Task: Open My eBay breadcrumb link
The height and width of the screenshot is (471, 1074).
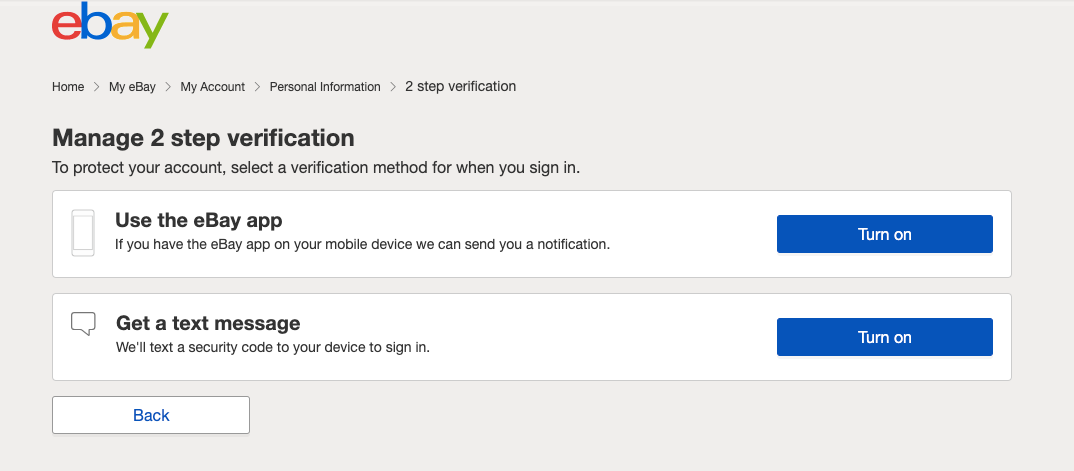Action: point(132,87)
